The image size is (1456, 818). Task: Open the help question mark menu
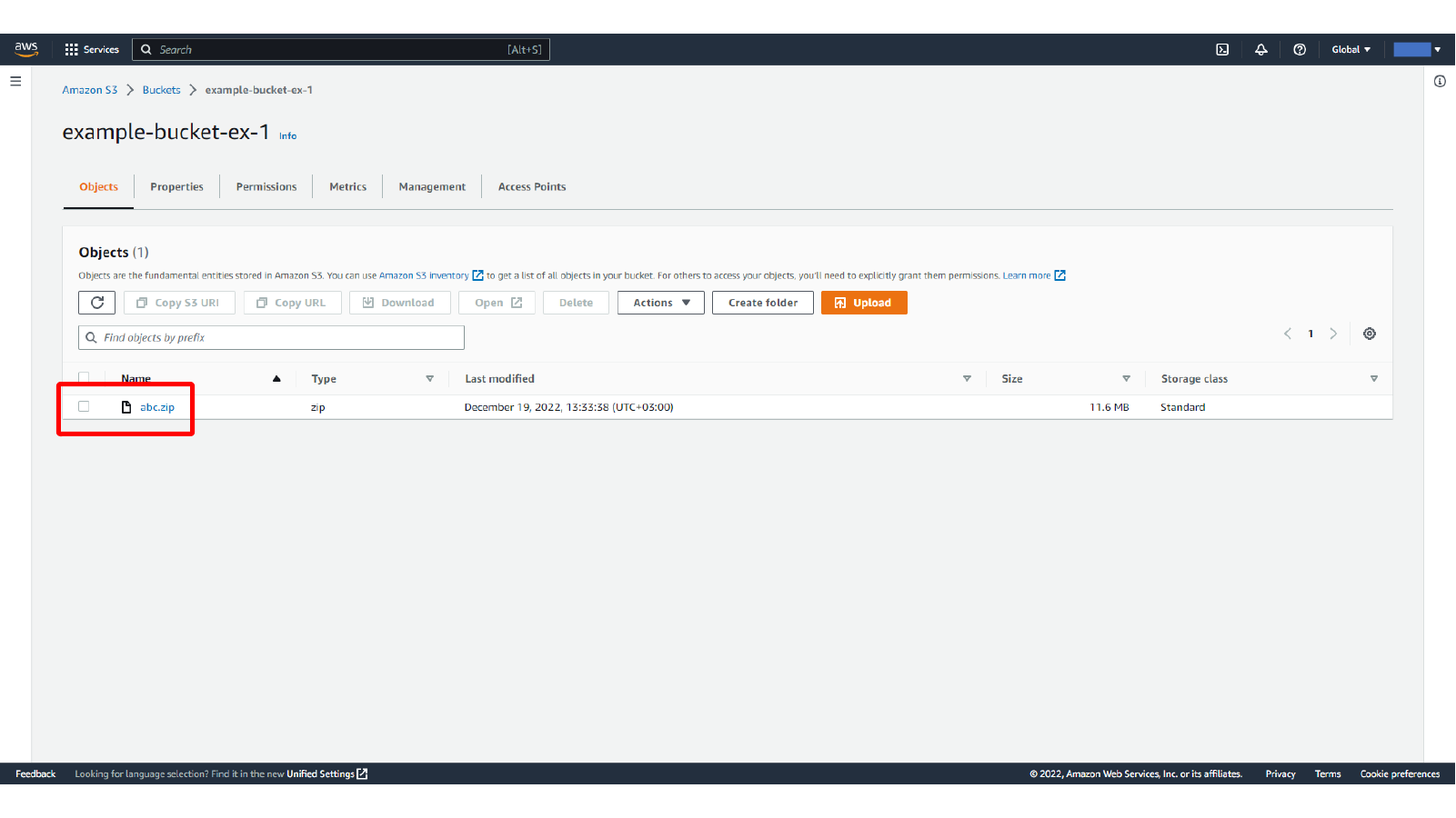tap(1300, 49)
